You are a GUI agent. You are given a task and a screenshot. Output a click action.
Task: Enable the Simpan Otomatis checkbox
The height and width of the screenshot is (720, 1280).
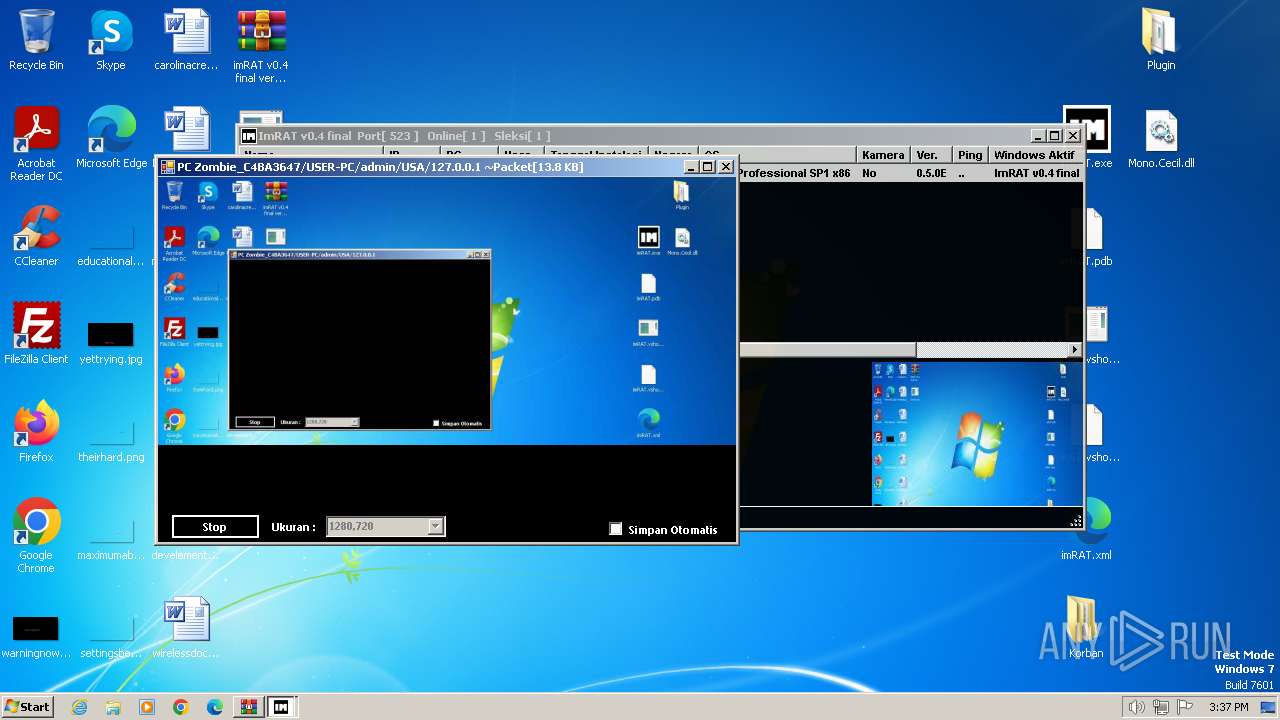[616, 529]
